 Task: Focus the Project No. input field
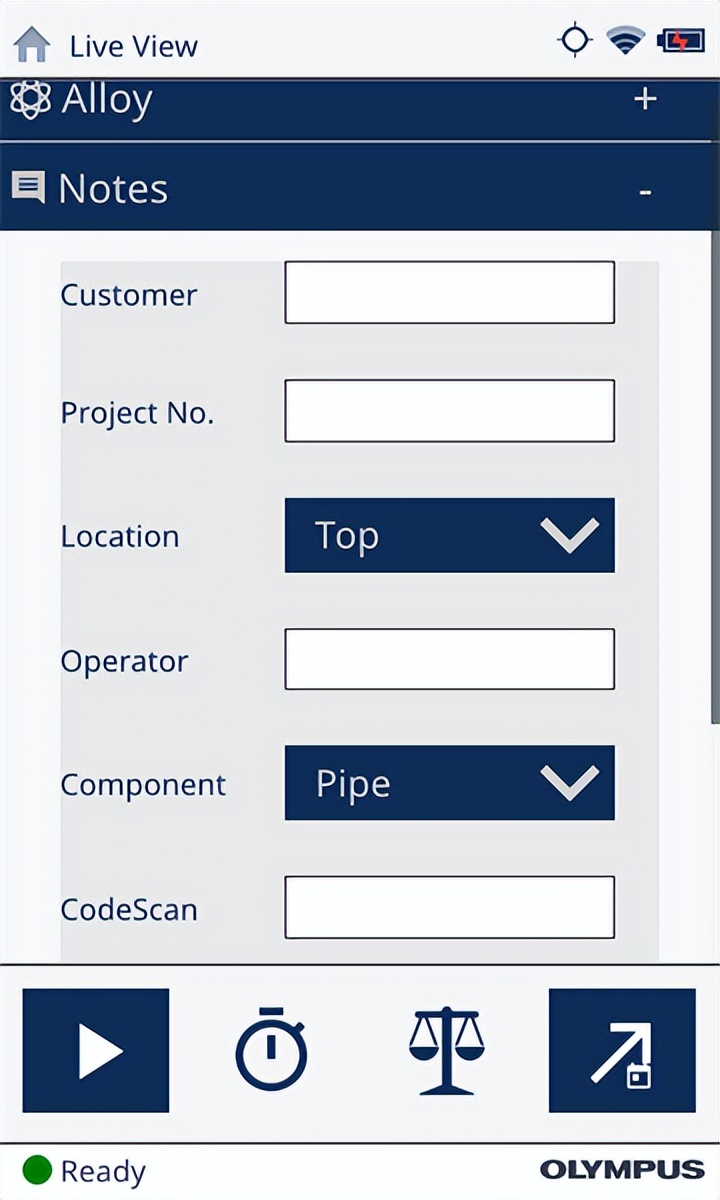(x=449, y=410)
